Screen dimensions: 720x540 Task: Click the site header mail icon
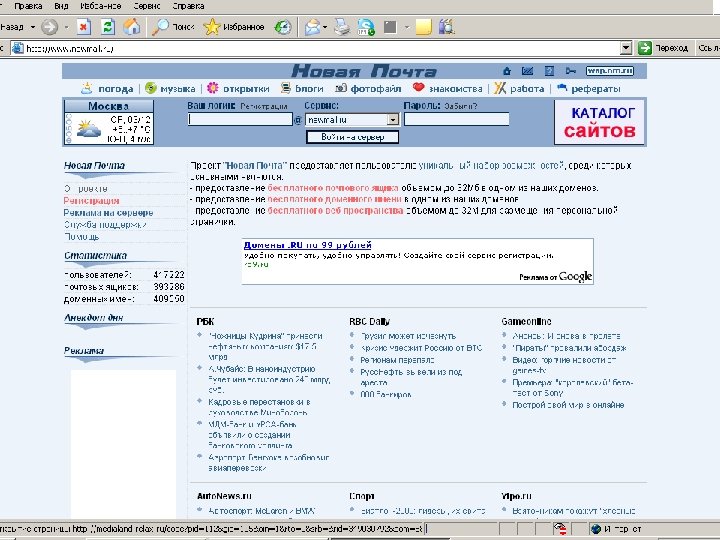point(528,71)
